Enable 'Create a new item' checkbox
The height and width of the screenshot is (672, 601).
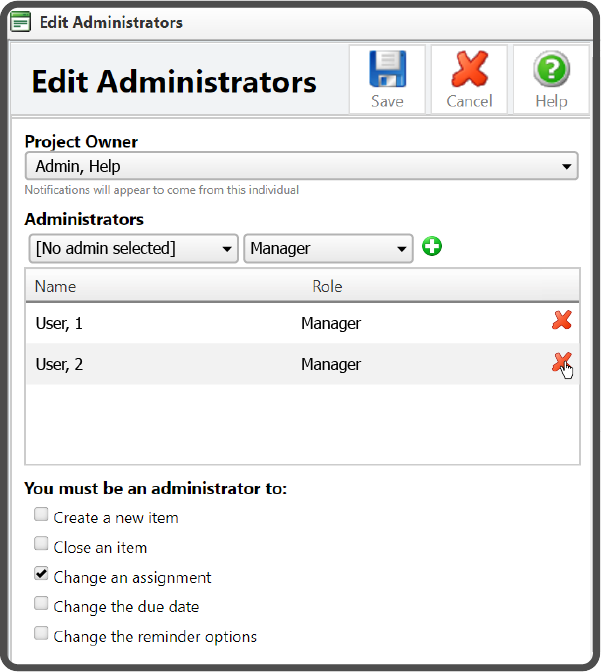coord(41,516)
